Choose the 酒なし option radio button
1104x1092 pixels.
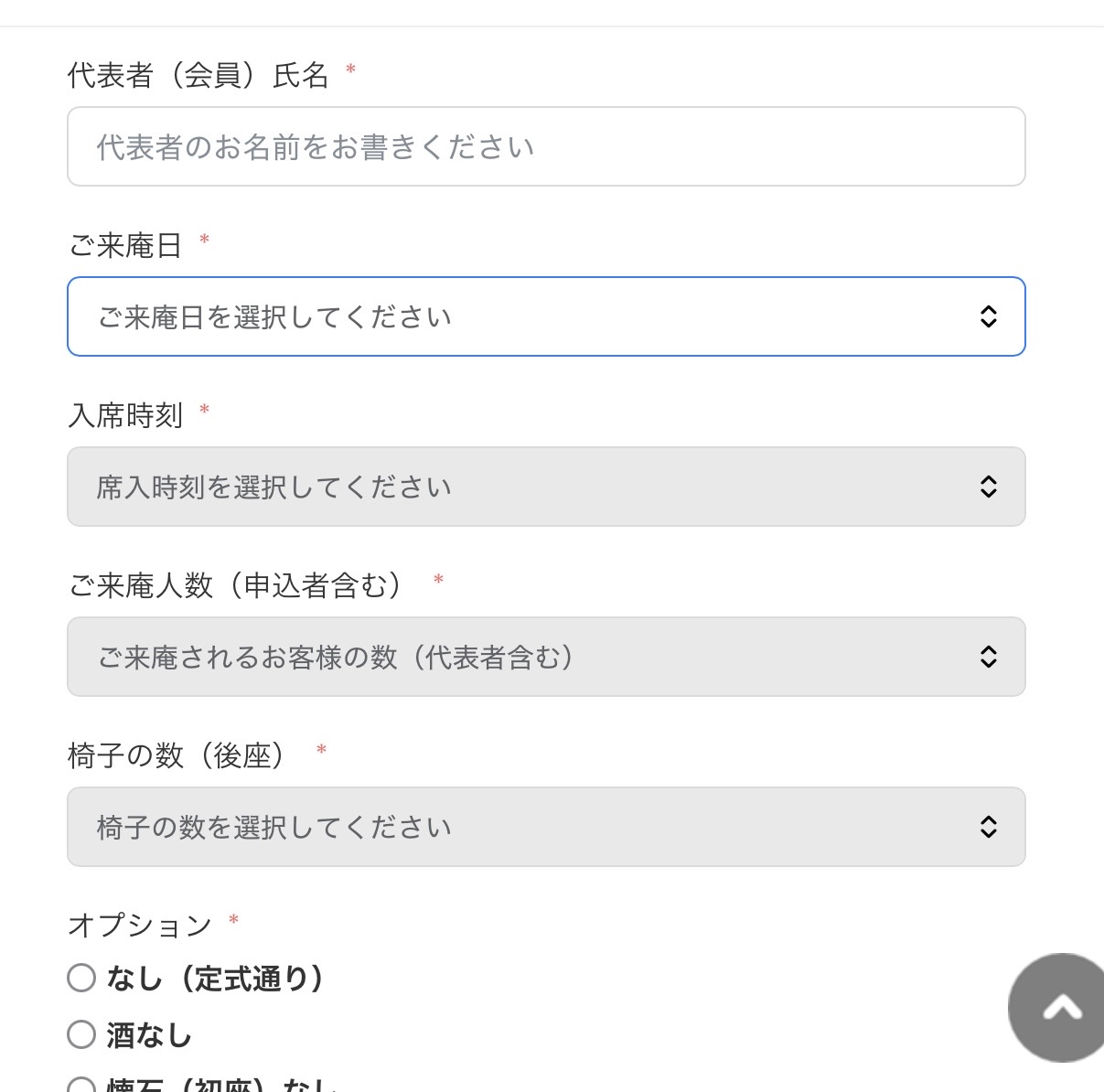click(81, 1034)
